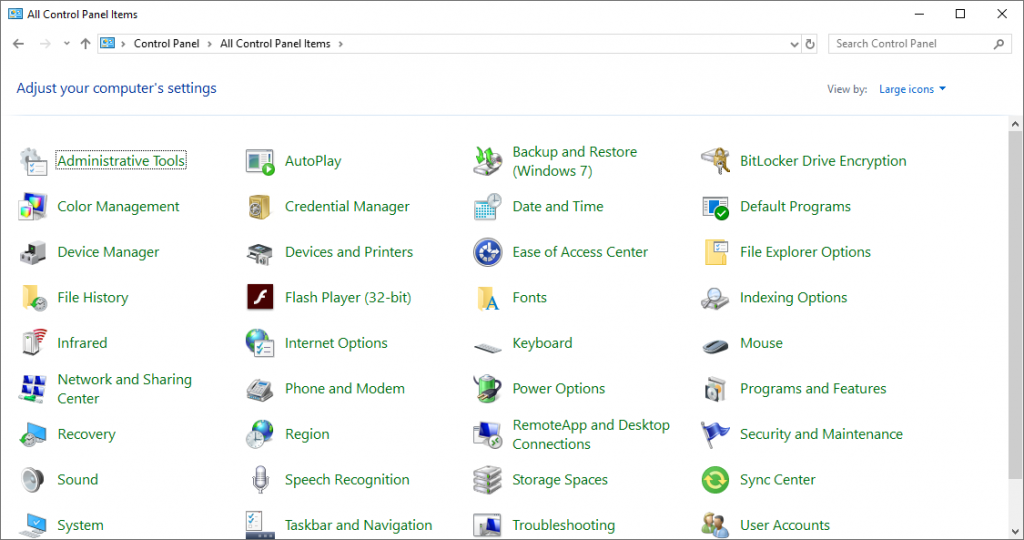Go back using the Back arrow
The width and height of the screenshot is (1024, 540).
[x=18, y=44]
